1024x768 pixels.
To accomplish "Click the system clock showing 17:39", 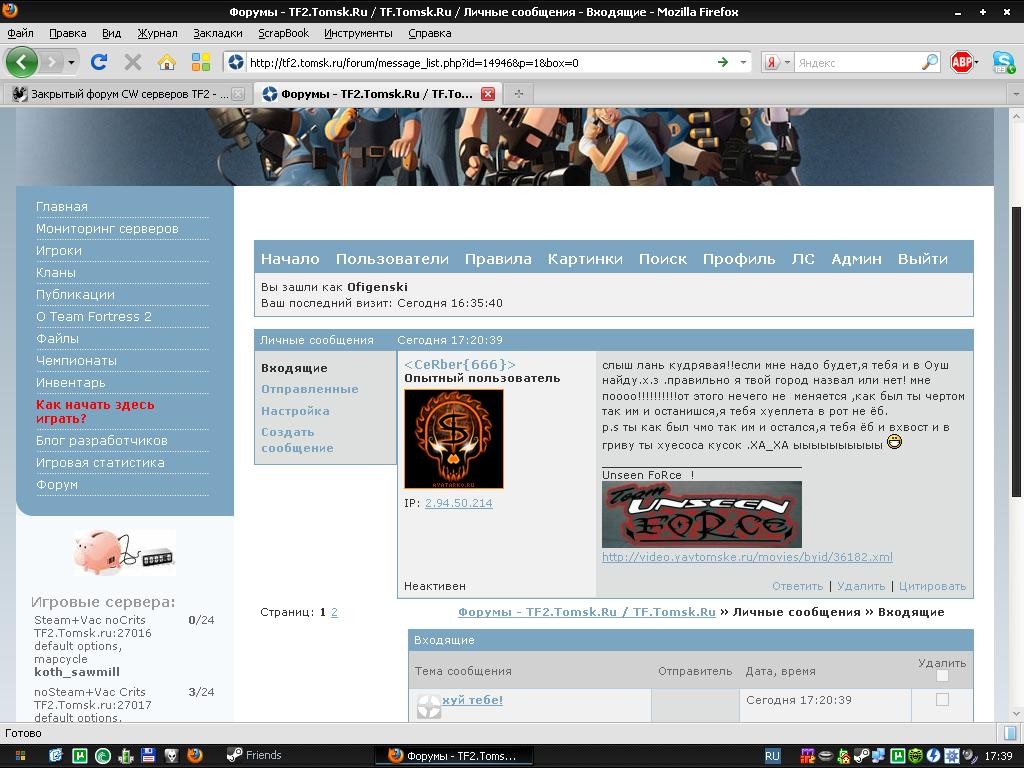I will pyautogui.click(x=999, y=756).
